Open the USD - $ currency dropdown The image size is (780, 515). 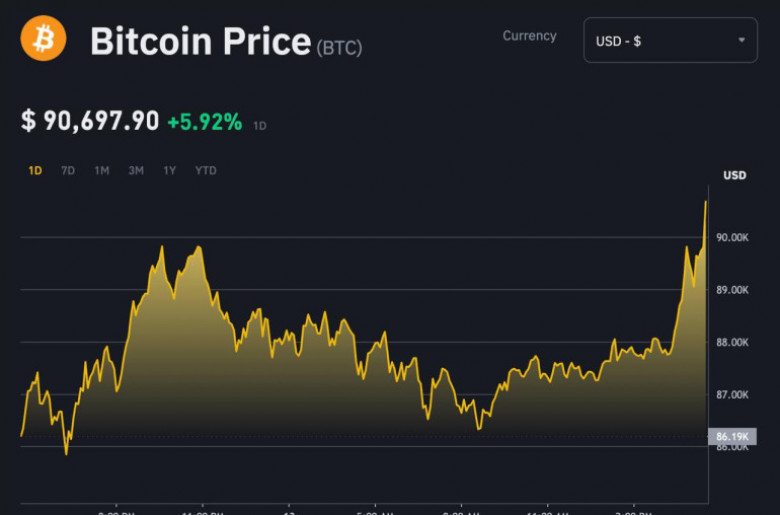coord(668,40)
